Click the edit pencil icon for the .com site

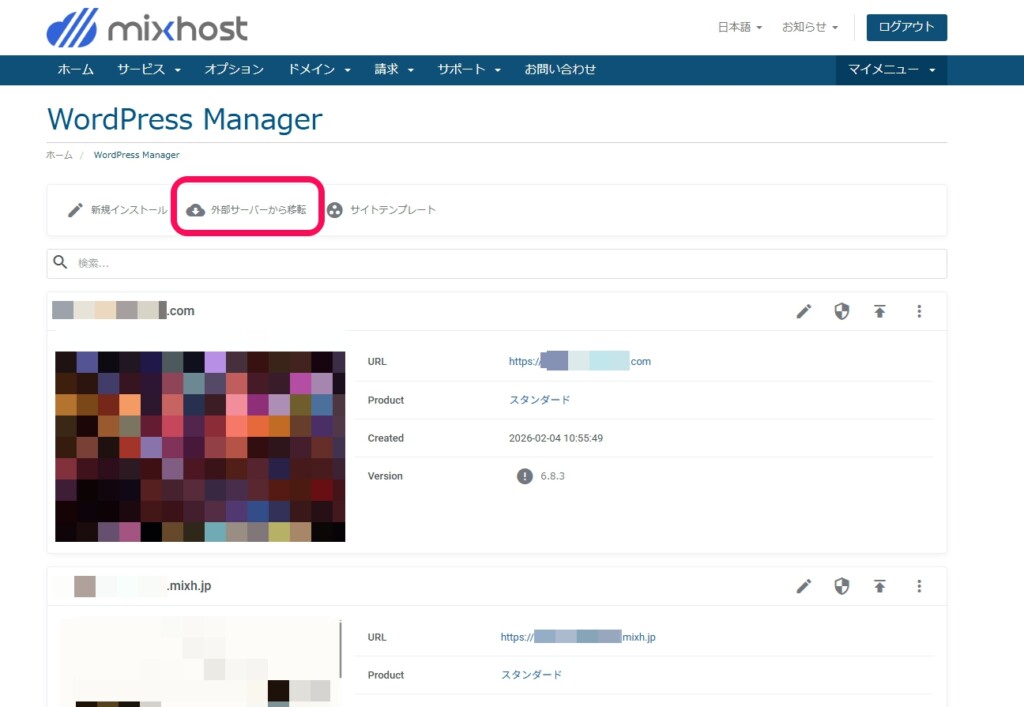(804, 311)
